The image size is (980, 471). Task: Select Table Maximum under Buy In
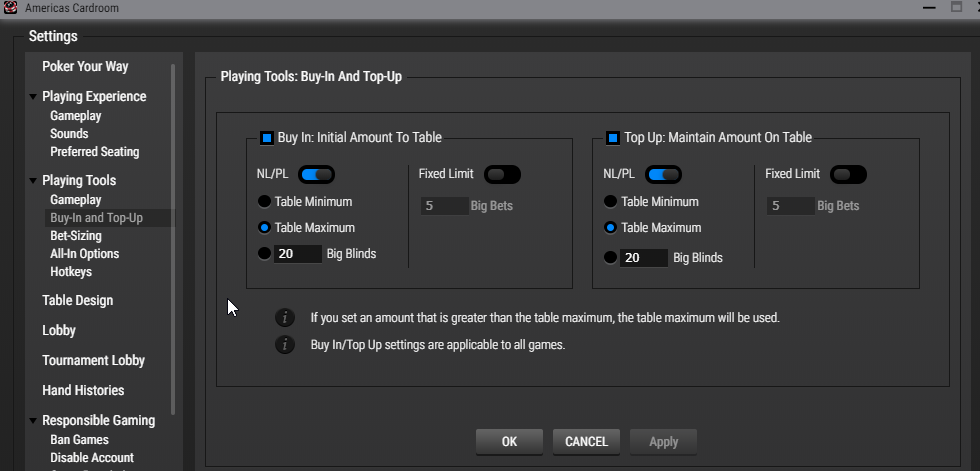click(264, 228)
